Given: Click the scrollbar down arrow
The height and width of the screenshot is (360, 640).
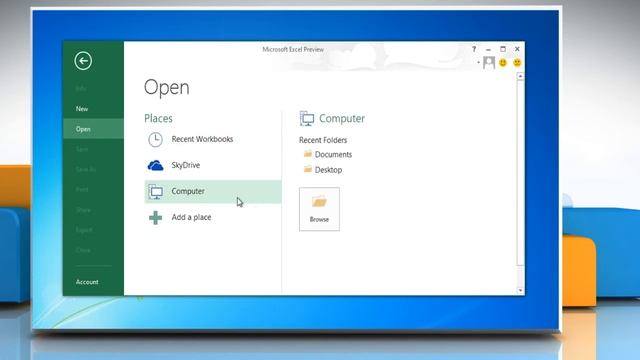Looking at the screenshot, I should click(520, 290).
